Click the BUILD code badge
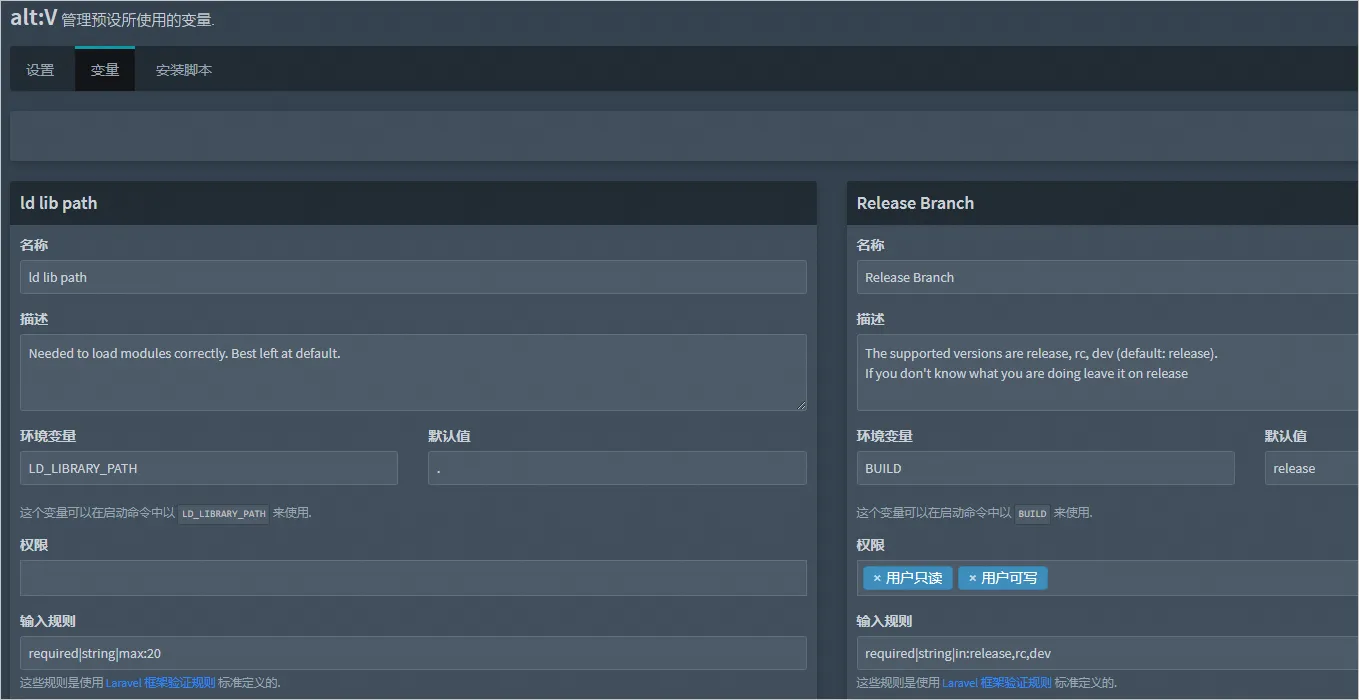This screenshot has height=700, width=1359. click(1032, 514)
